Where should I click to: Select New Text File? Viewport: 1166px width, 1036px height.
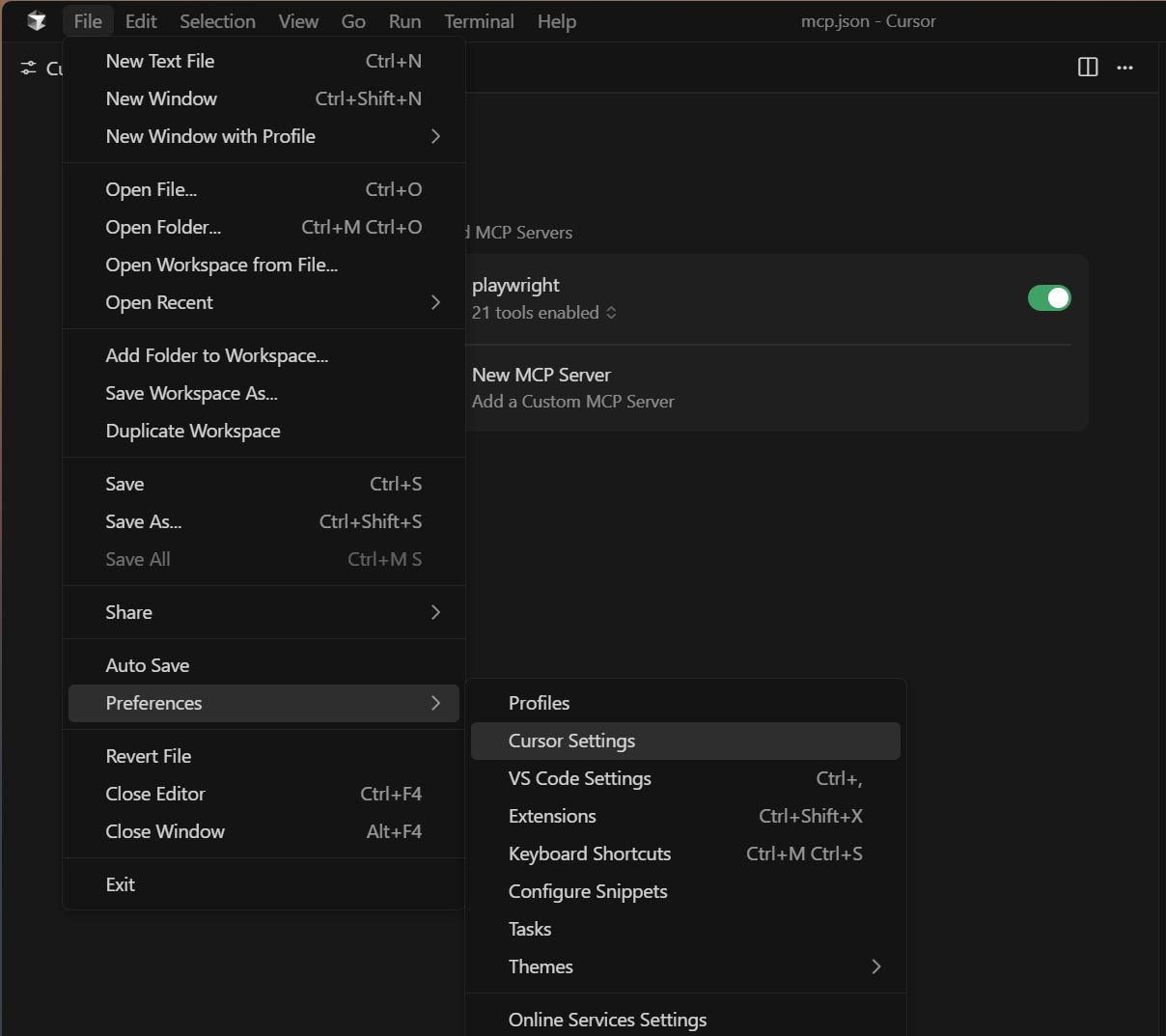264,61
